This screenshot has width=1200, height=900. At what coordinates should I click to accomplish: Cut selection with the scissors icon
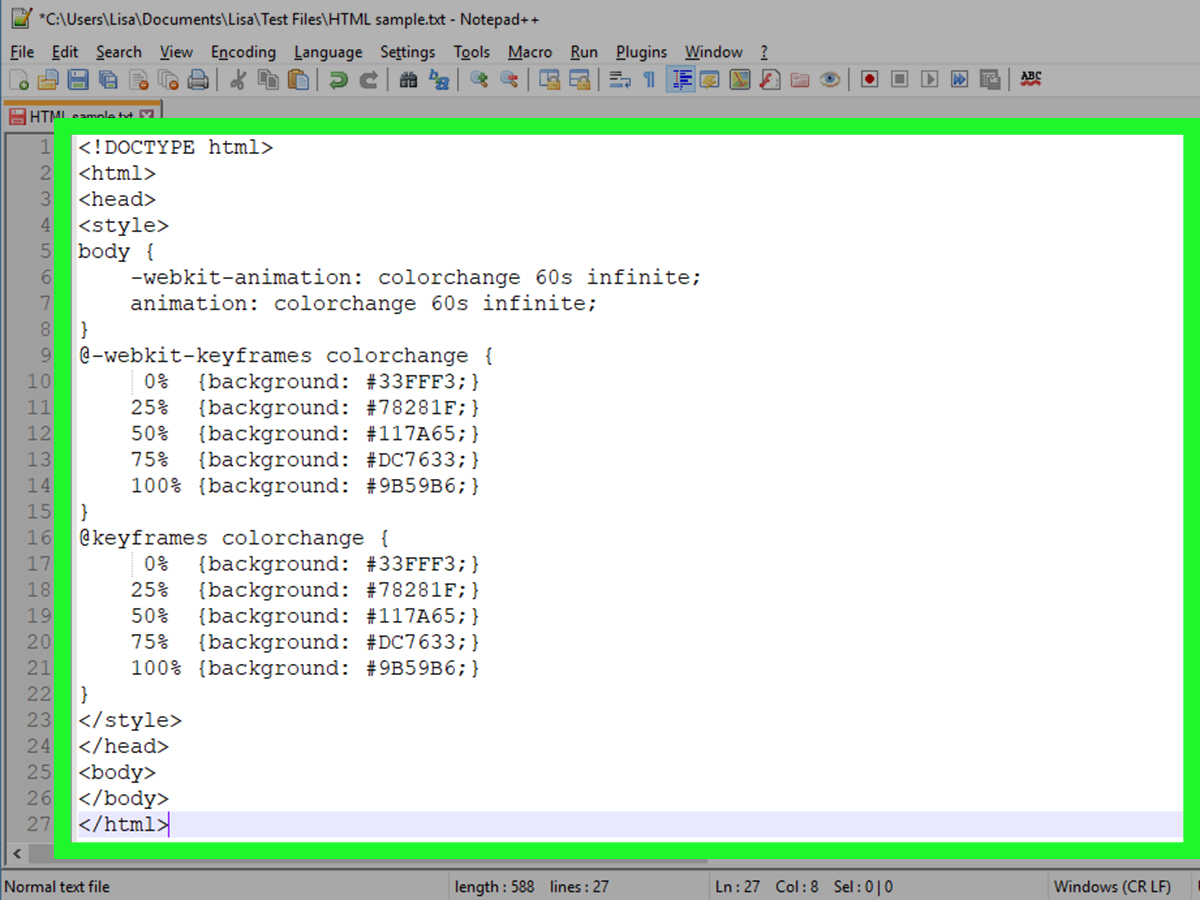[x=238, y=80]
